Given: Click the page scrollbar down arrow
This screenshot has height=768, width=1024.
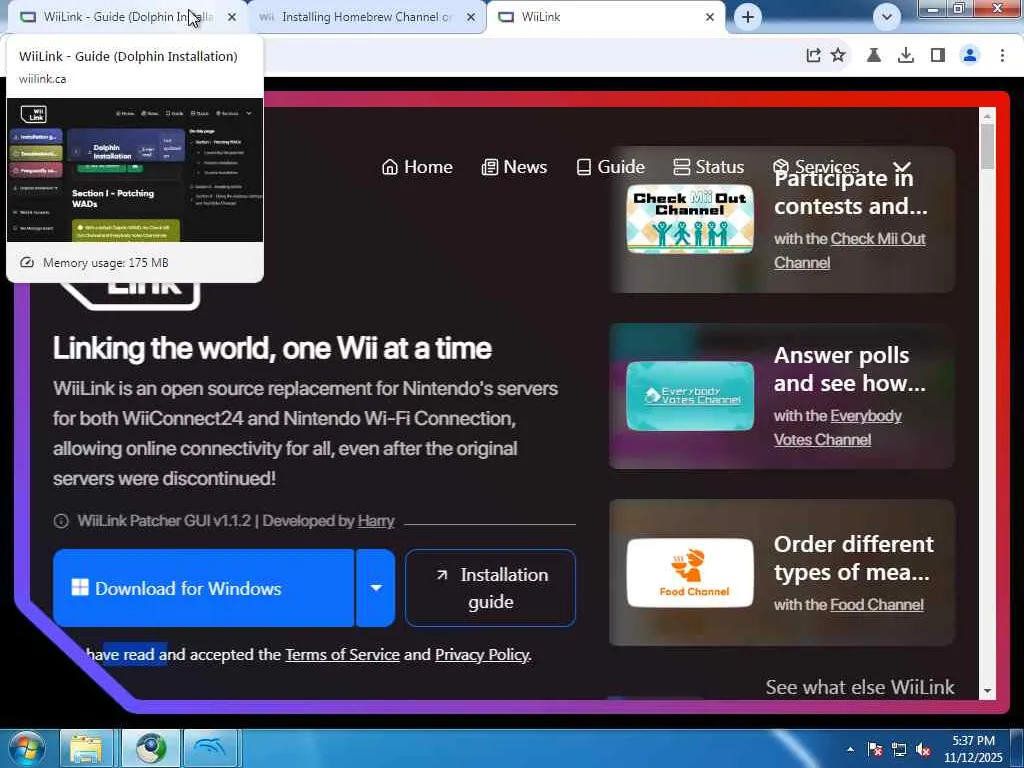Looking at the screenshot, I should coord(987,691).
